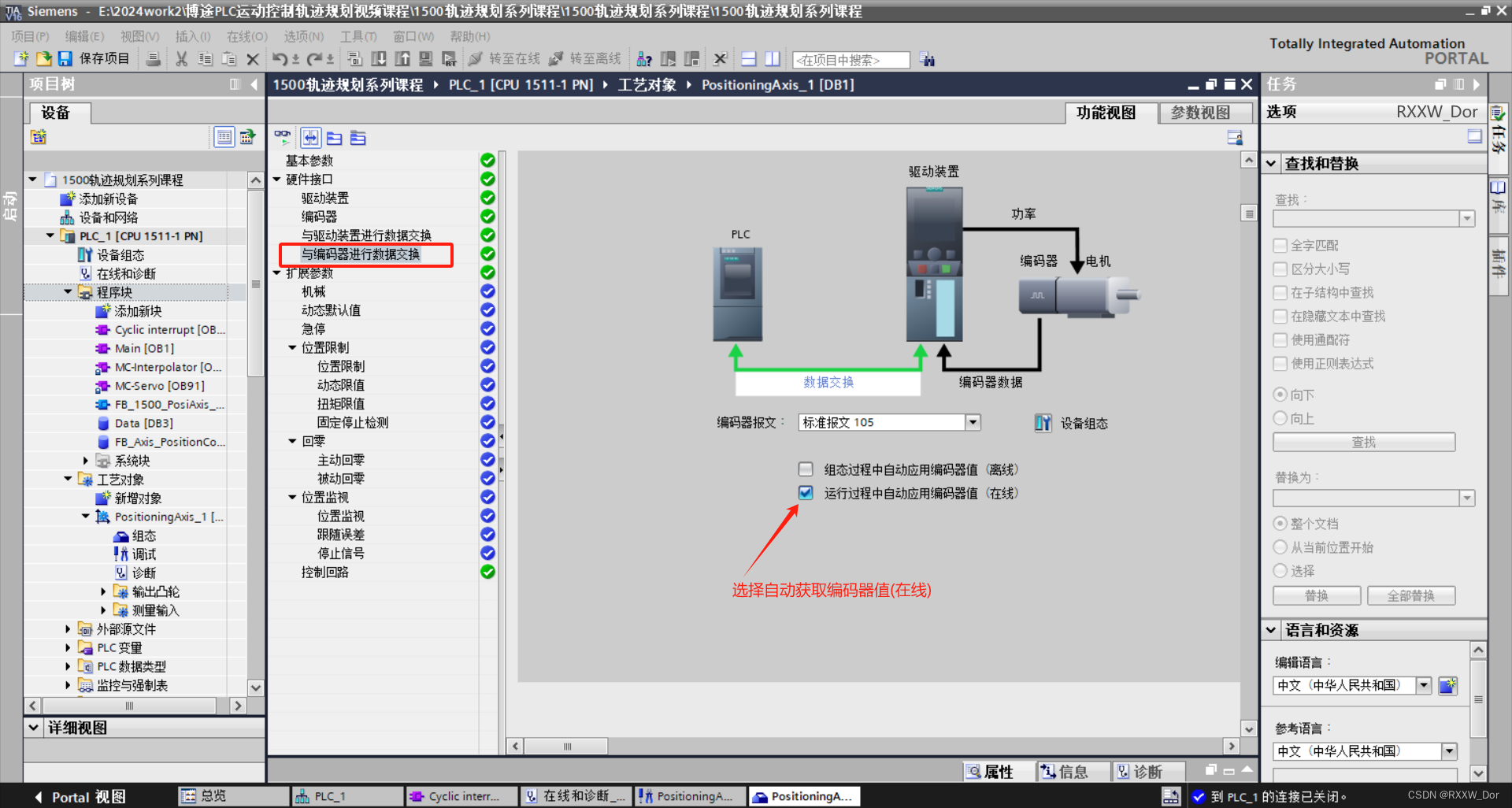1512x808 pixels.
Task: Expand the 系统块 folder
Action: tap(86, 461)
